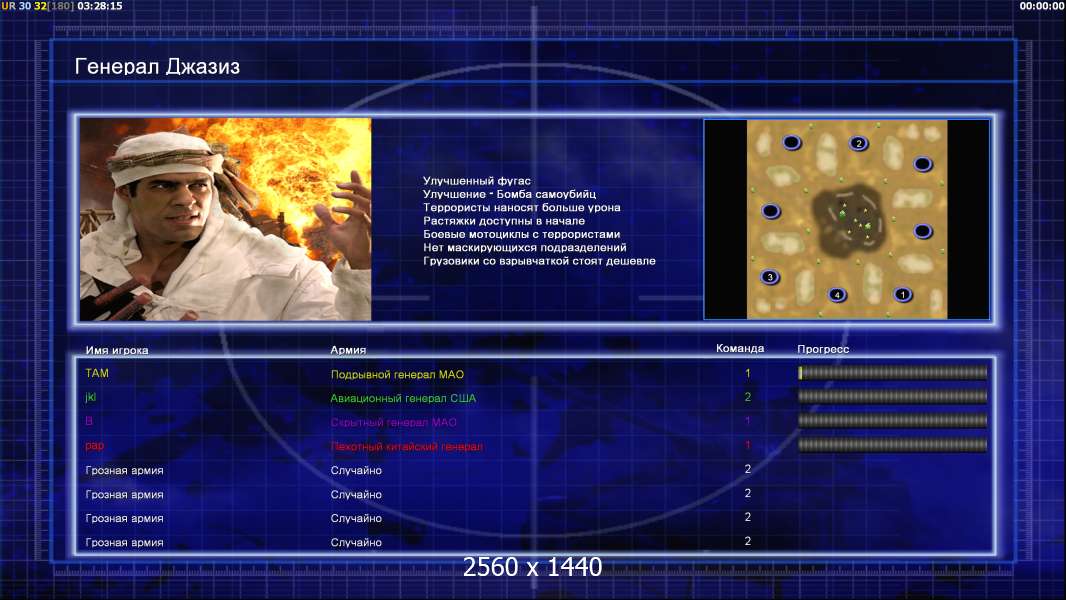Click start position 1 marker on minimap
This screenshot has height=600, width=1066.
[903, 294]
